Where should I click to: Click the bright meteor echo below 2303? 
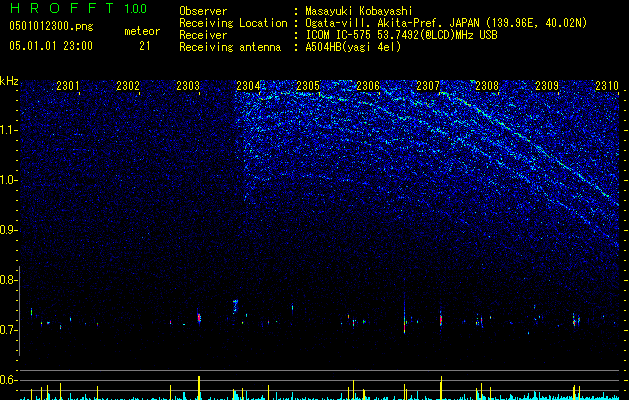point(199,317)
